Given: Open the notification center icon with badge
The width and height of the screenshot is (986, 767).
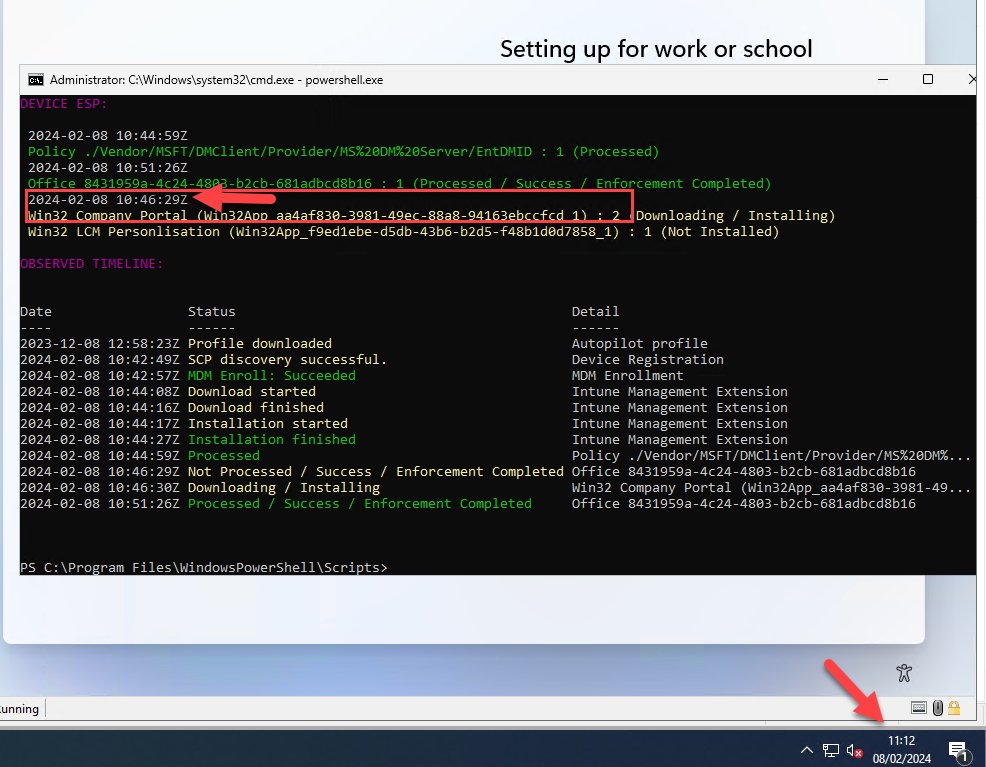Looking at the screenshot, I should pyautogui.click(x=959, y=751).
